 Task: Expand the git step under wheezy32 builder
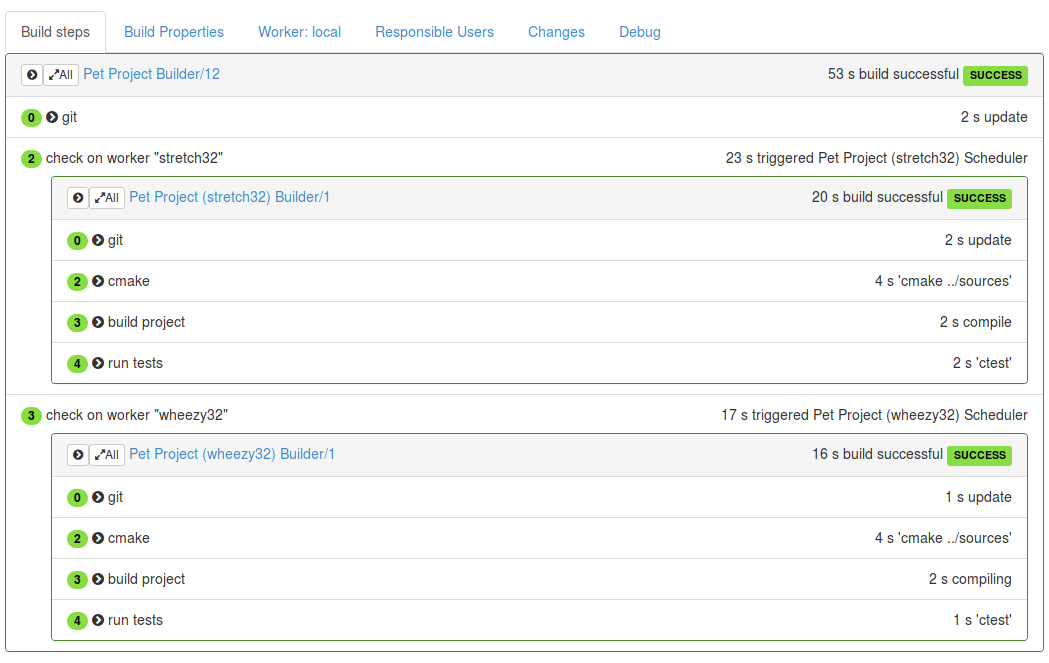click(x=98, y=497)
